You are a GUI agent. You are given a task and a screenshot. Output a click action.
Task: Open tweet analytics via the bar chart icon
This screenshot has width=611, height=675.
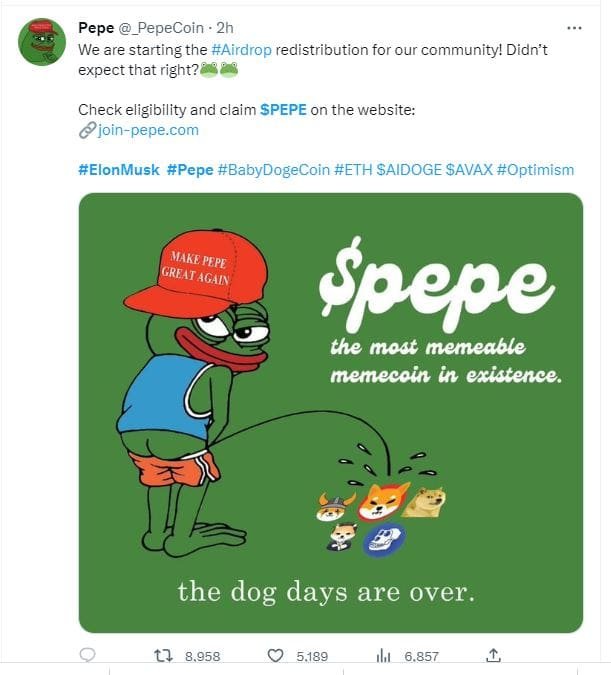(x=381, y=655)
